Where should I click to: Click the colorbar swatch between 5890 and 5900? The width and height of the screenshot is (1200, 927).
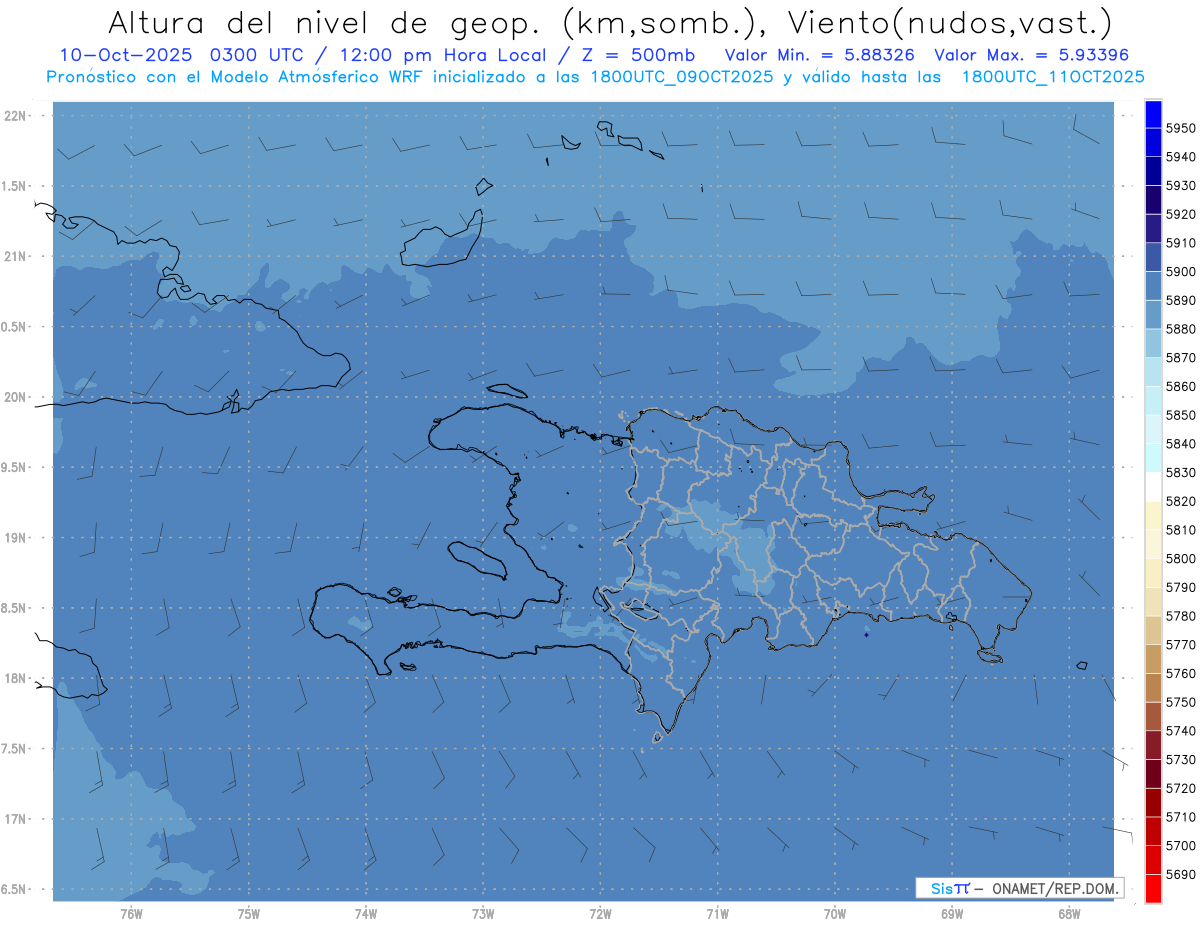[1153, 286]
